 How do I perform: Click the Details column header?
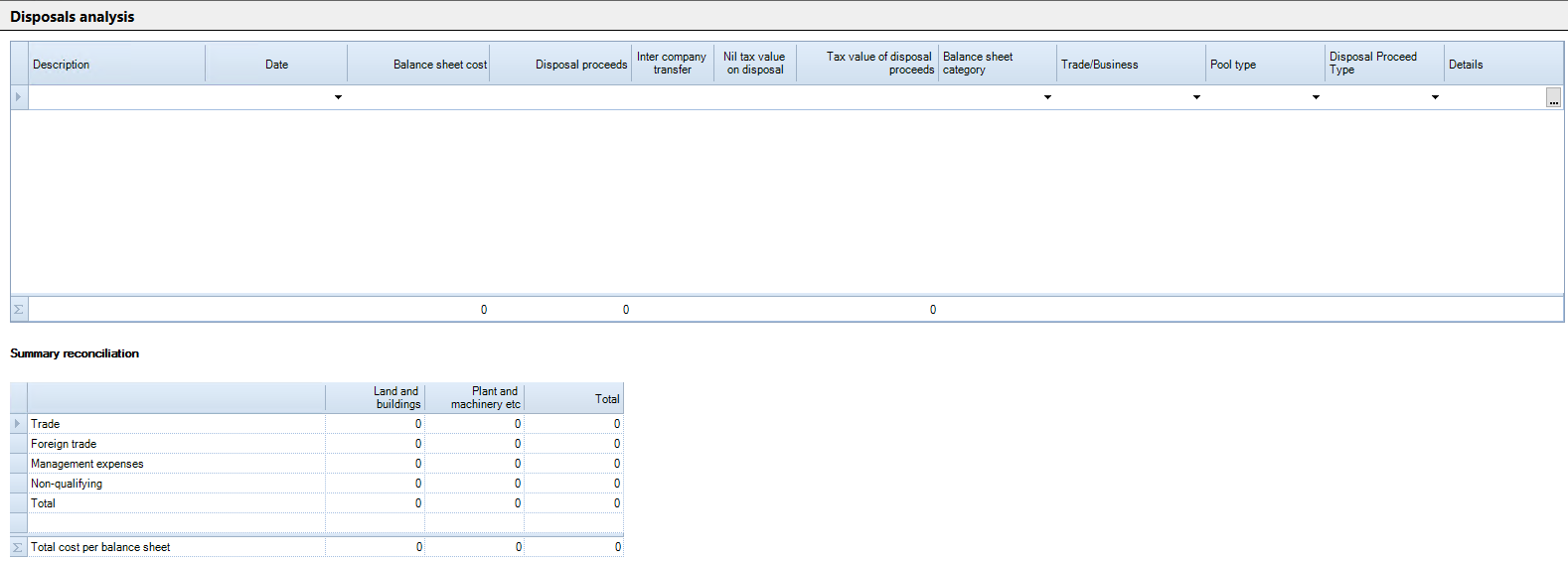(1504, 65)
